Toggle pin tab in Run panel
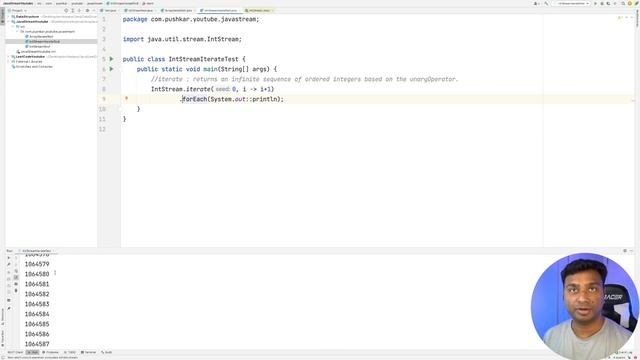The image size is (640, 360). pos(9,308)
